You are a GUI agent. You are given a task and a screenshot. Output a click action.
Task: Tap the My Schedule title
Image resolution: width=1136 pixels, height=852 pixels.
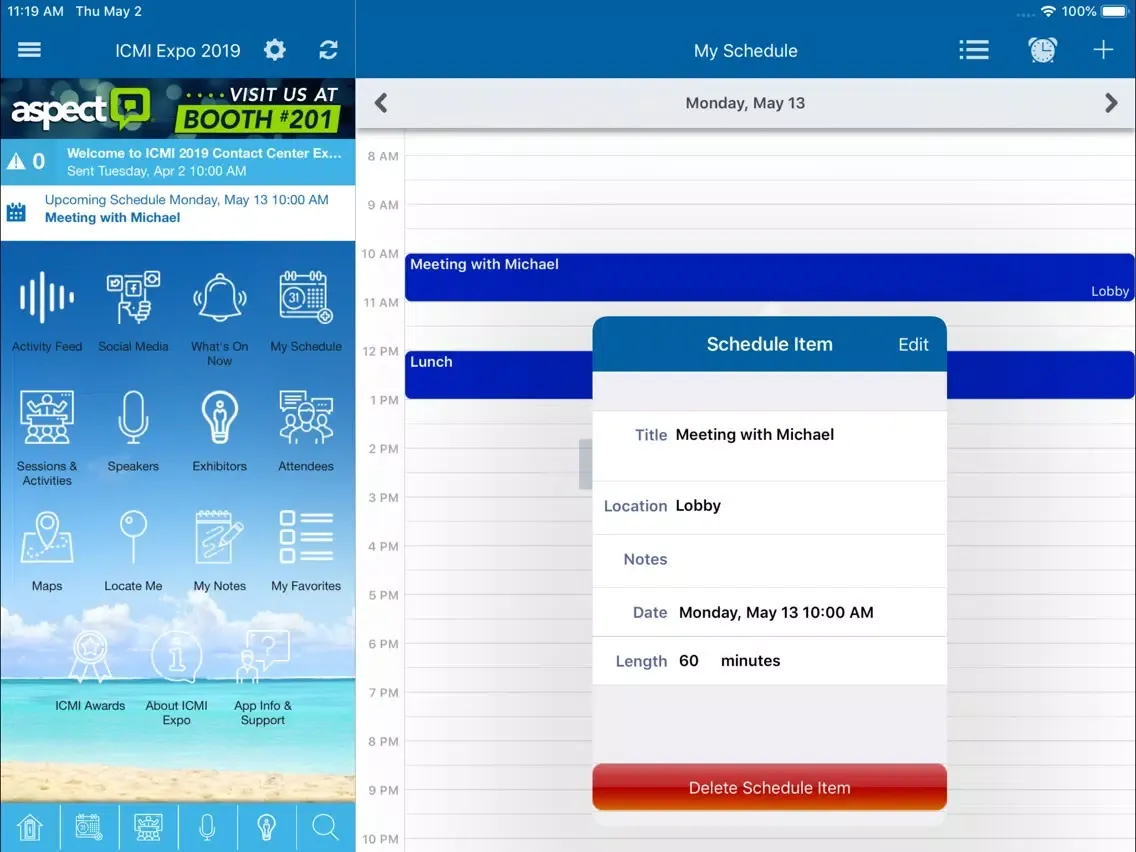pyautogui.click(x=746, y=51)
